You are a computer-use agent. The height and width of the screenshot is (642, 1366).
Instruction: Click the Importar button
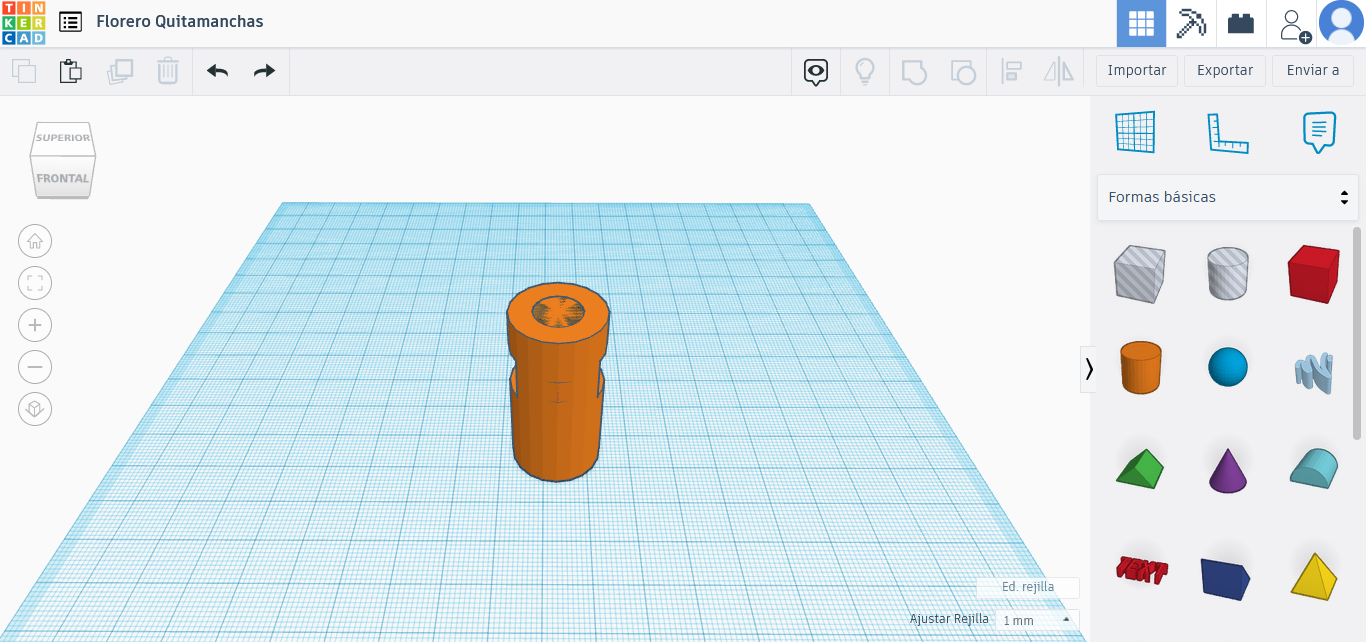tap(1137, 71)
